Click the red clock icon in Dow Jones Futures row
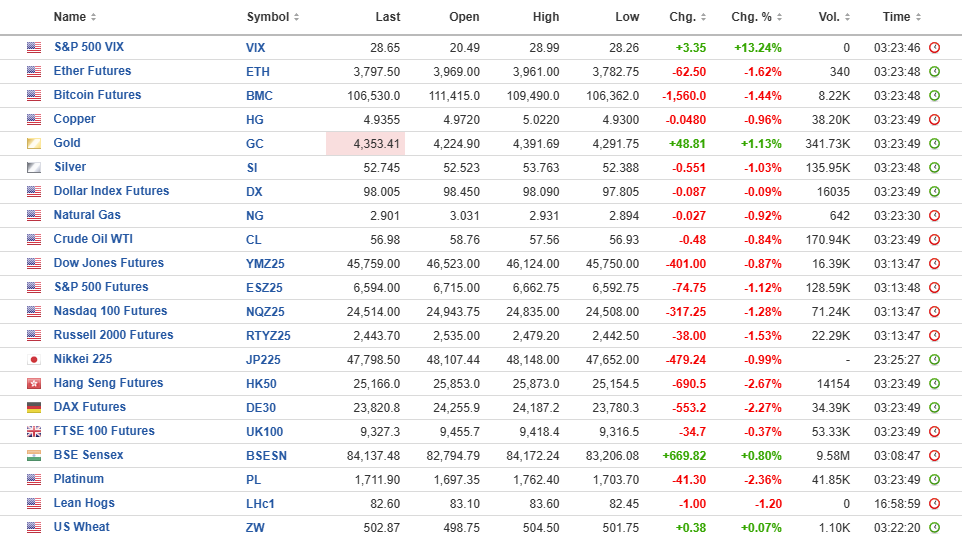This screenshot has width=962, height=546. 934,263
